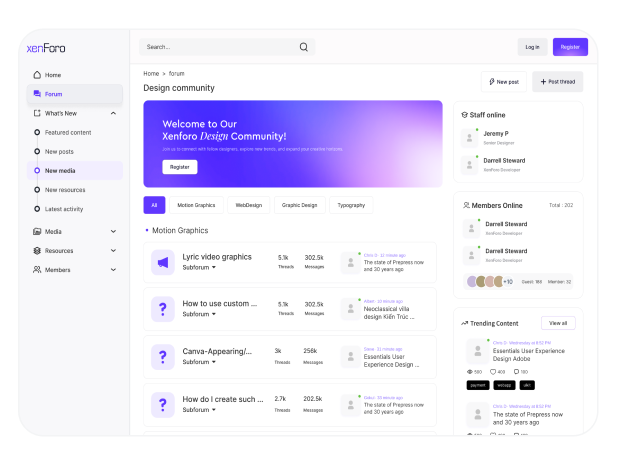Click the Media icon in sidebar
This screenshot has width=618, height=464.
[x=37, y=231]
